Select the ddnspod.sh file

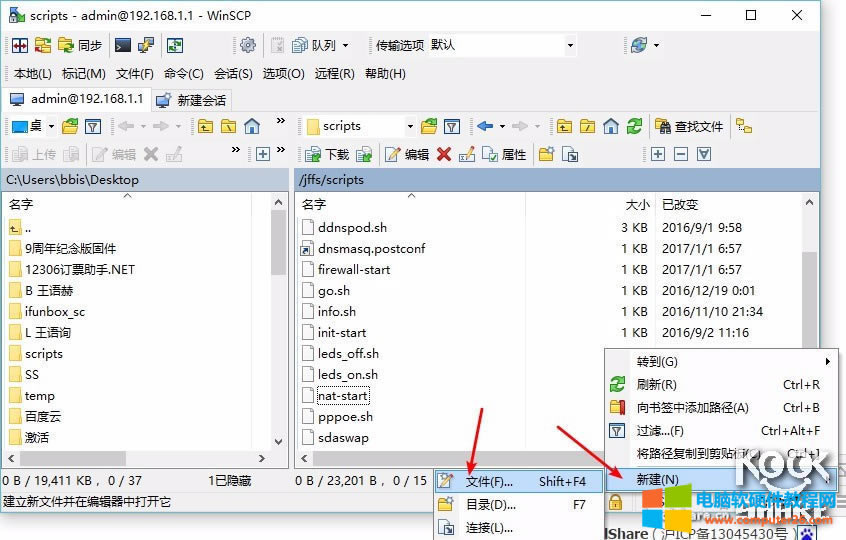[x=352, y=228]
